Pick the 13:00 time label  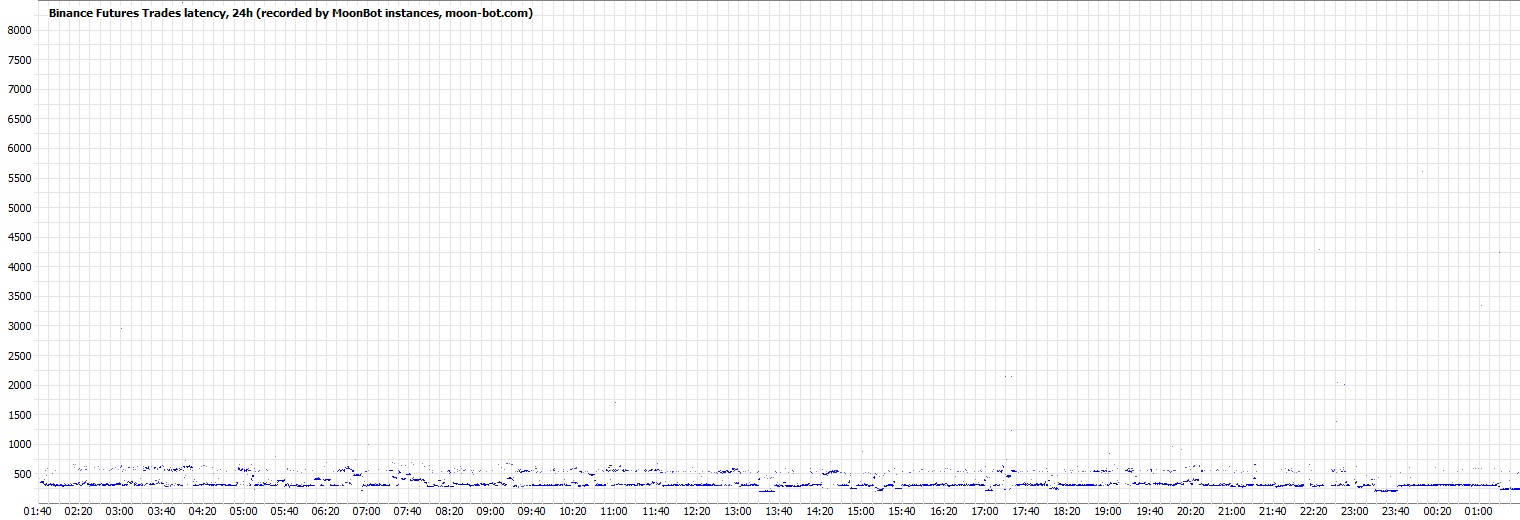737,511
